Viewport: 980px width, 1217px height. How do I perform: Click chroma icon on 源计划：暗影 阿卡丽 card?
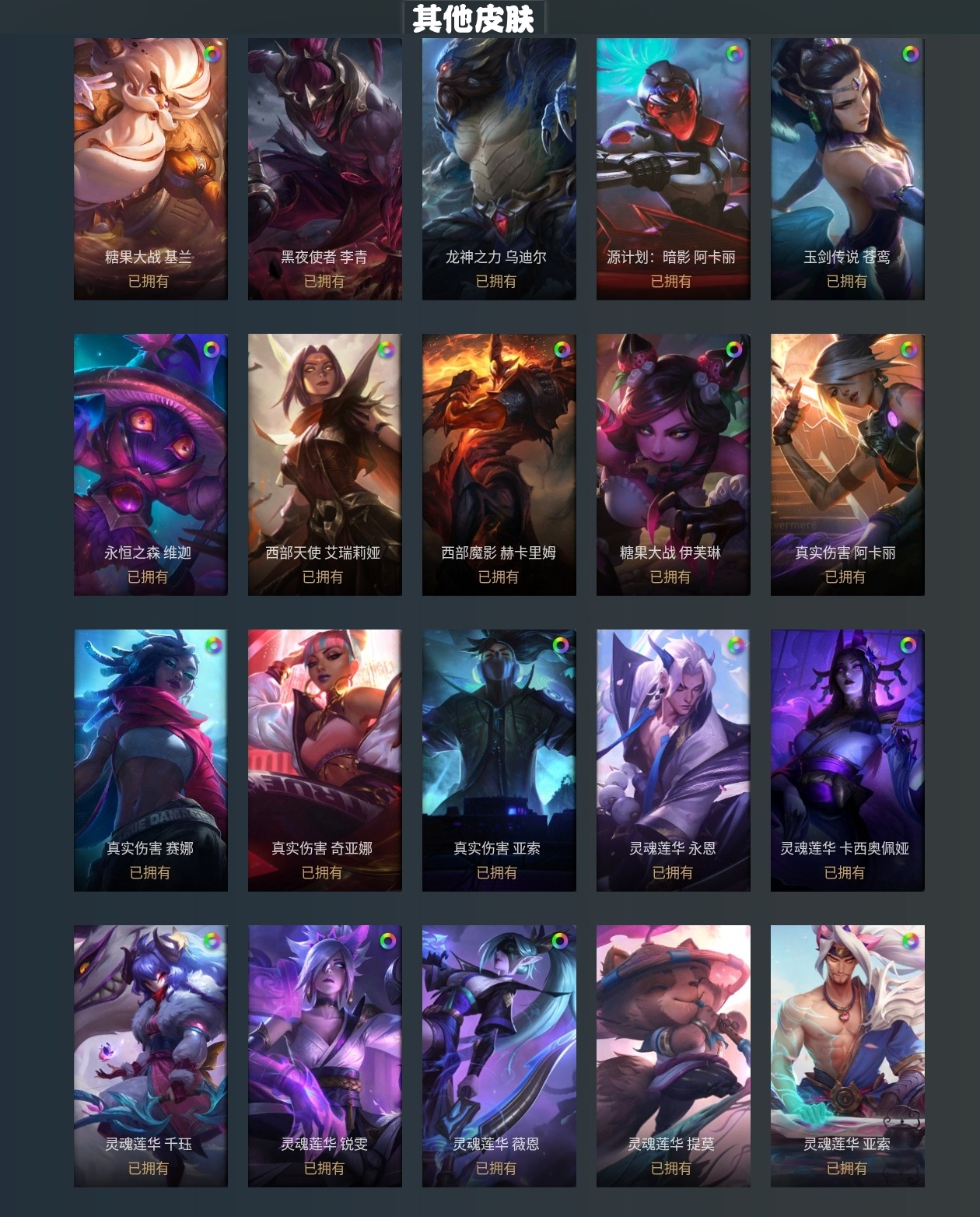coord(734,54)
